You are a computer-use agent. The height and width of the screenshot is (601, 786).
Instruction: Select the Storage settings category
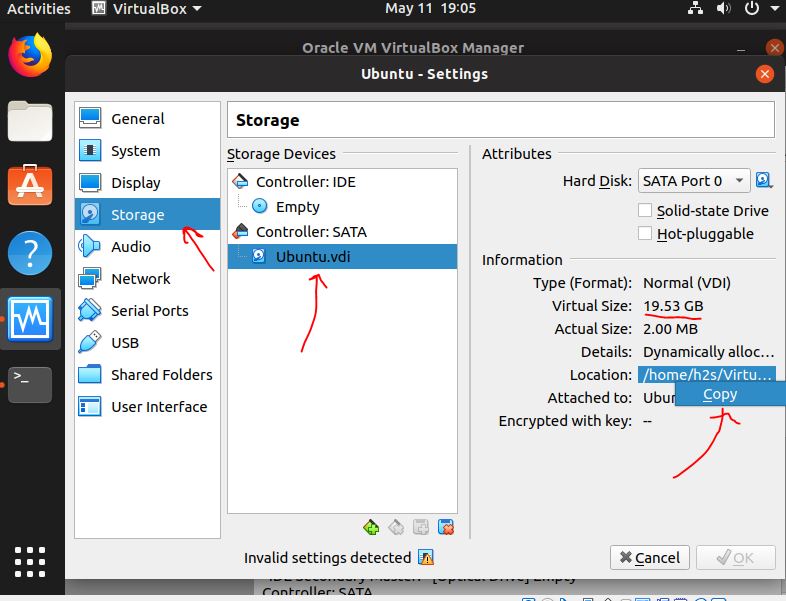point(147,215)
